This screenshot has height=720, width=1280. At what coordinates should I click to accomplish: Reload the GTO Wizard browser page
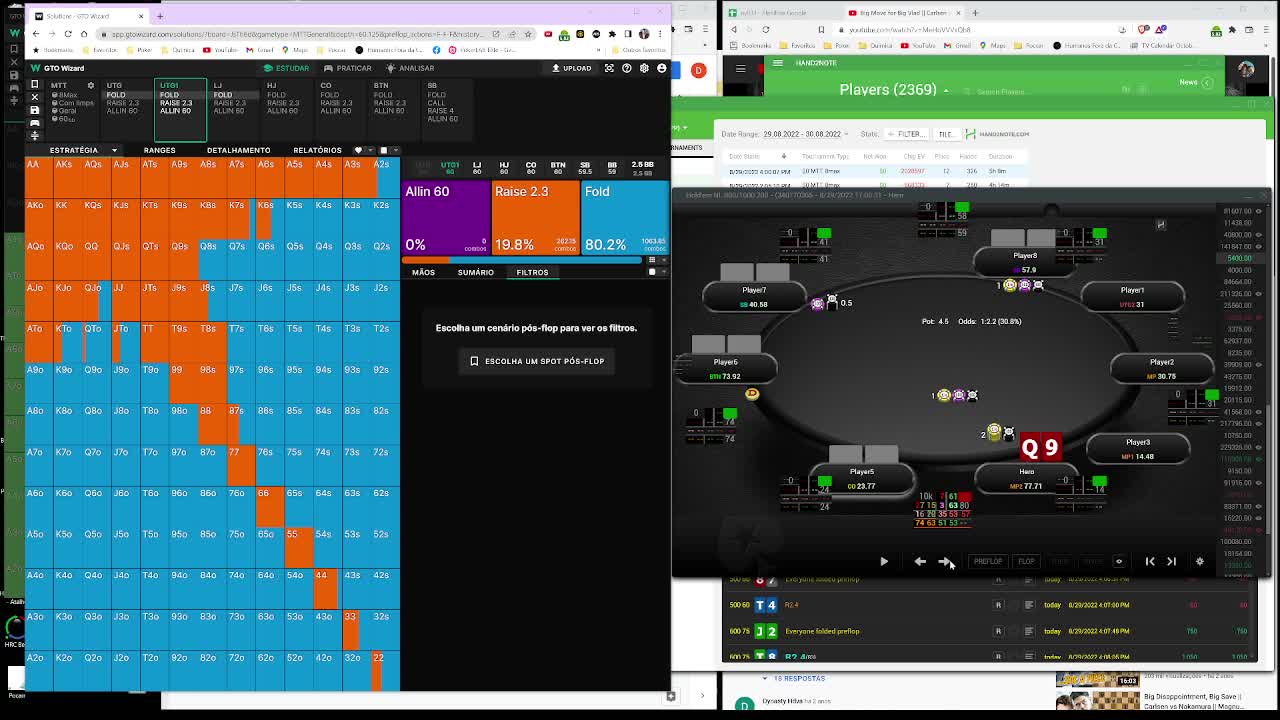point(68,34)
